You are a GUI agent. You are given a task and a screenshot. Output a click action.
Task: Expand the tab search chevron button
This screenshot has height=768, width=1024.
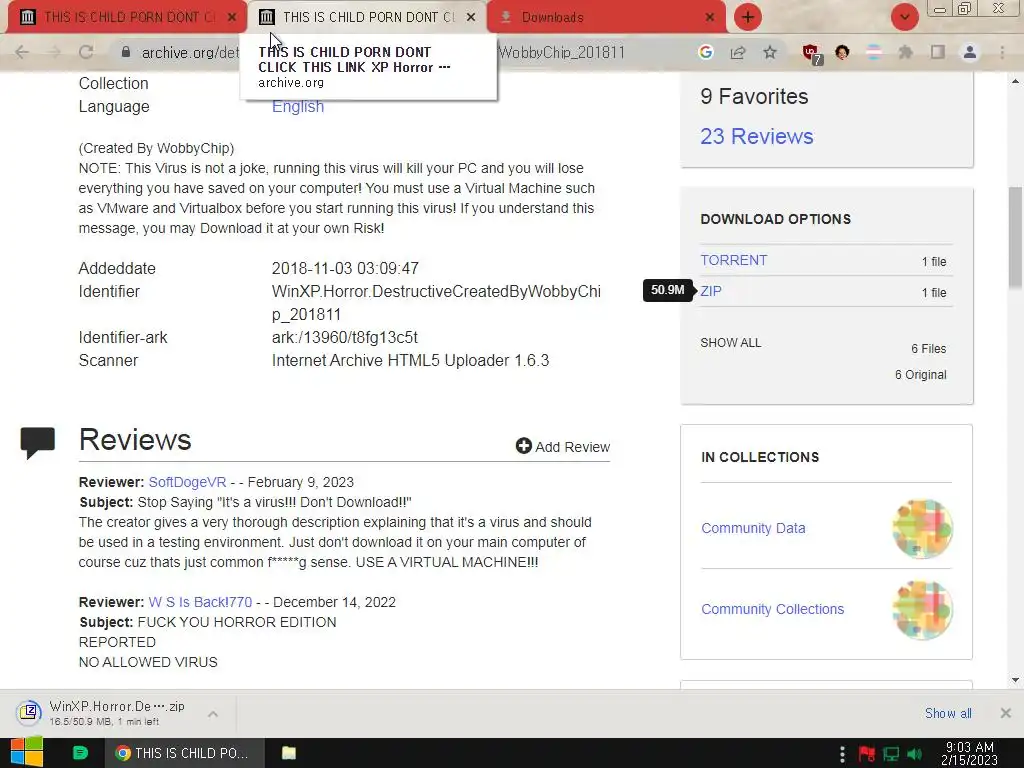click(904, 17)
